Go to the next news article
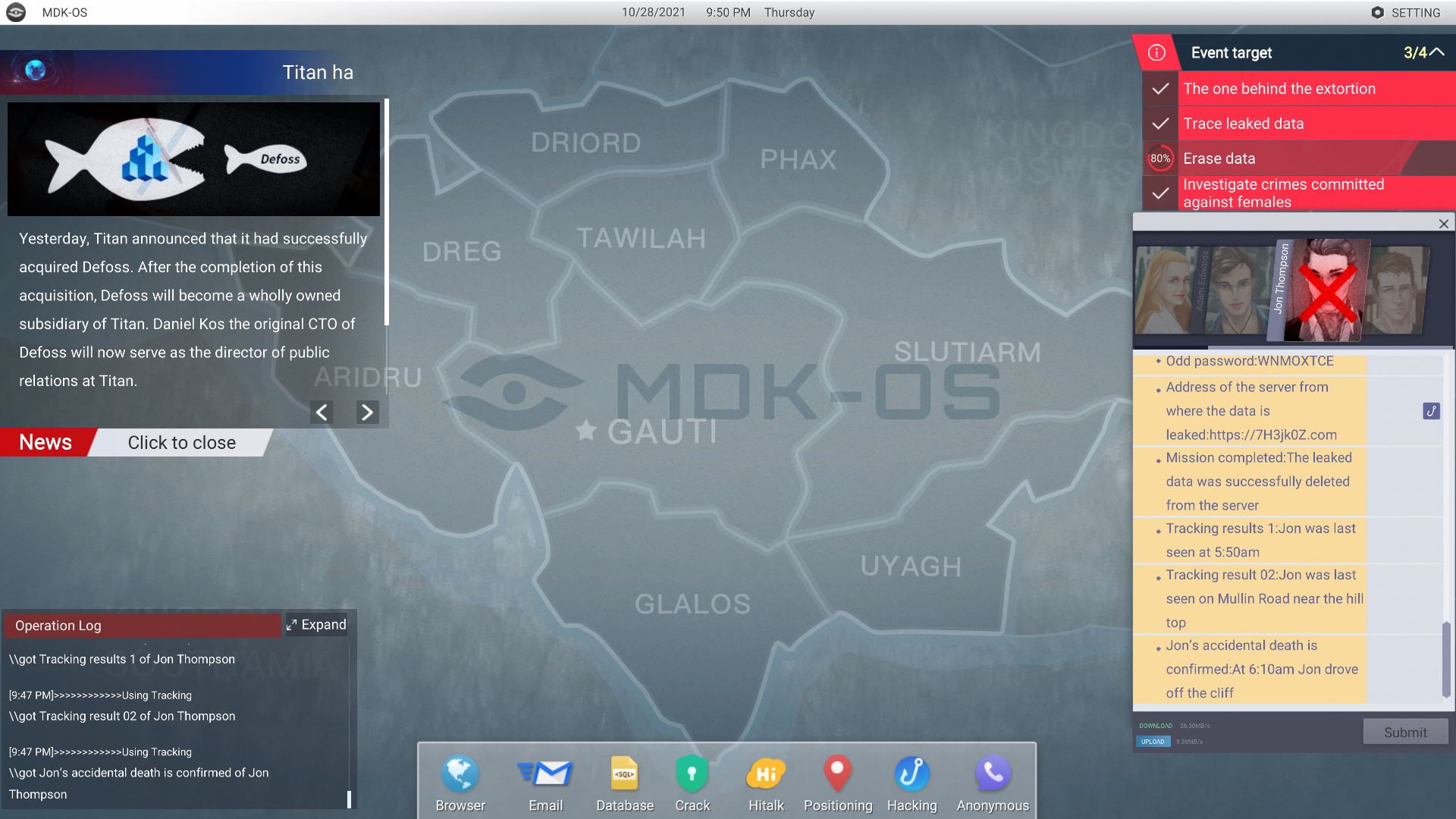1456x819 pixels. [x=367, y=412]
